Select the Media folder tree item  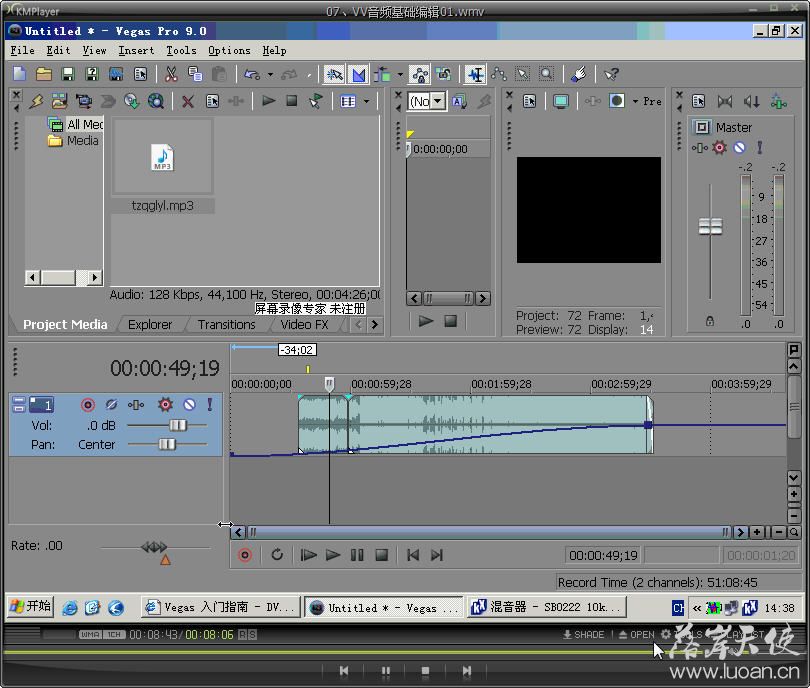coord(73,140)
